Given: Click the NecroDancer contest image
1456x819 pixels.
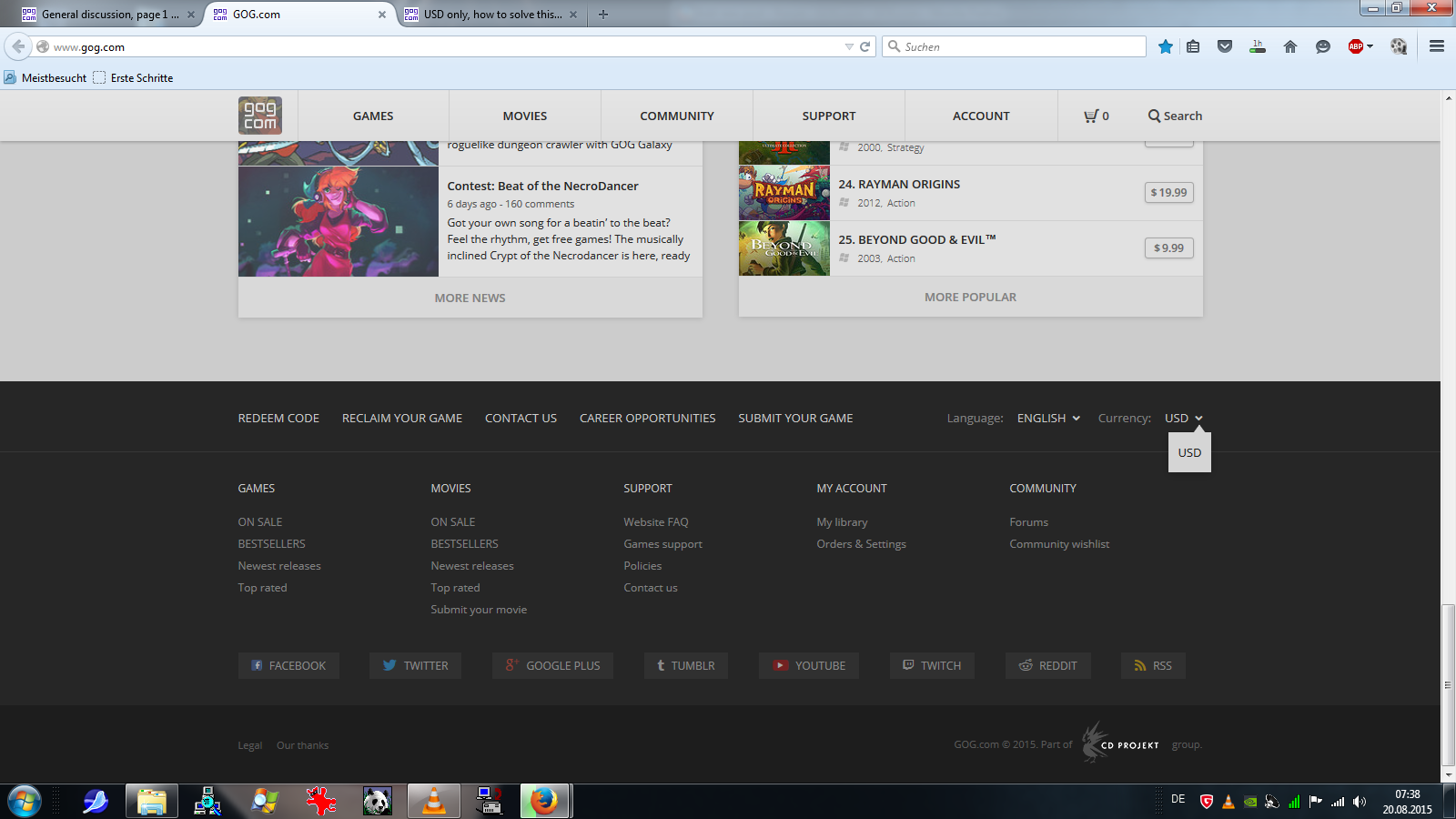Looking at the screenshot, I should (x=339, y=221).
